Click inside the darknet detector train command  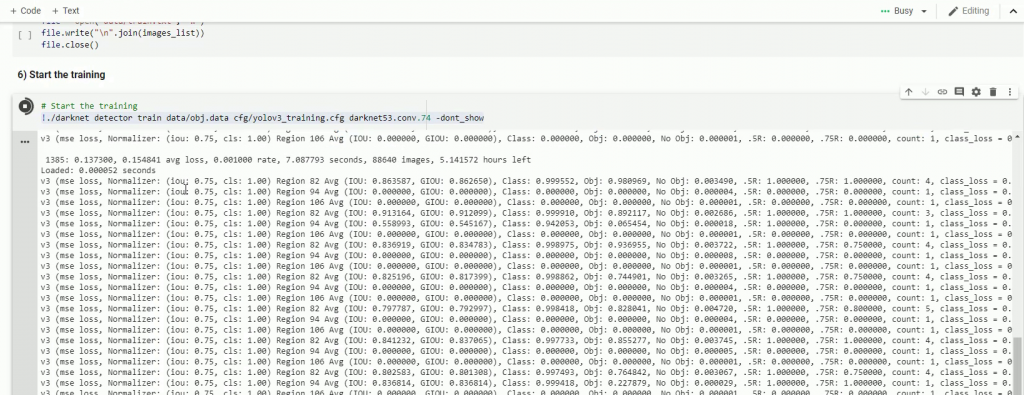point(262,118)
